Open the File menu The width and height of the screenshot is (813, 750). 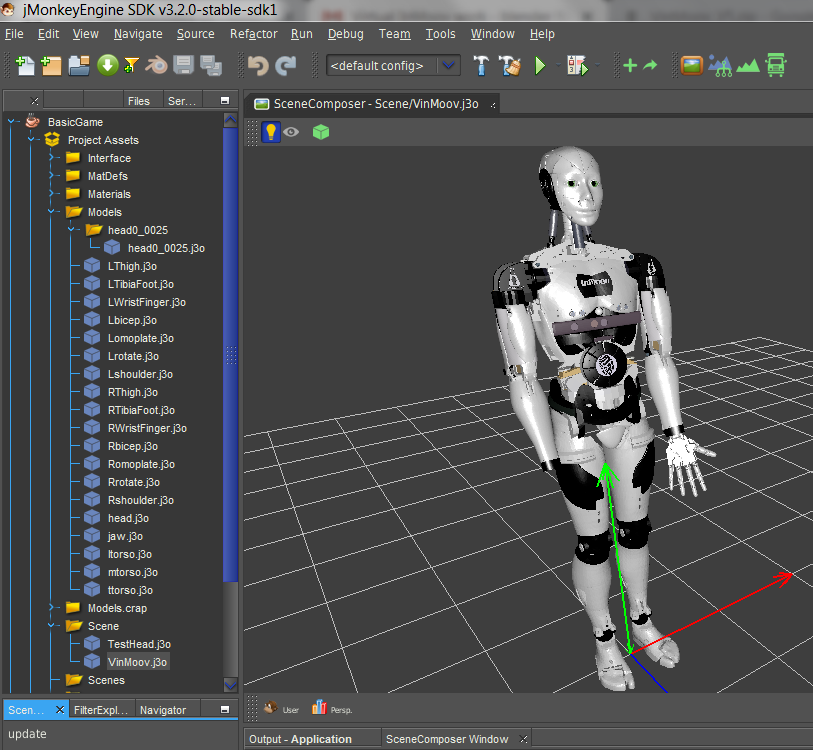point(14,34)
